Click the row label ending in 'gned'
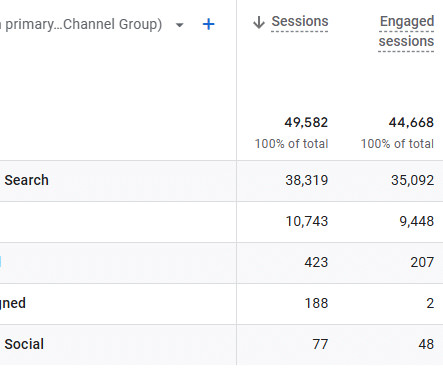 coord(13,303)
